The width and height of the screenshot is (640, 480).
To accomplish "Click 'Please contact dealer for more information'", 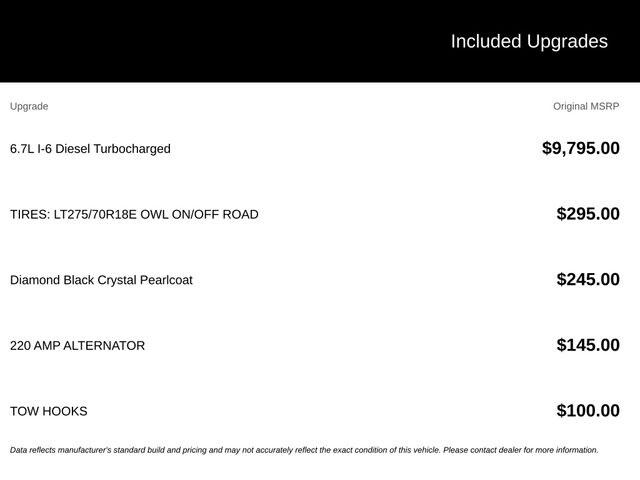I will [521, 450].
